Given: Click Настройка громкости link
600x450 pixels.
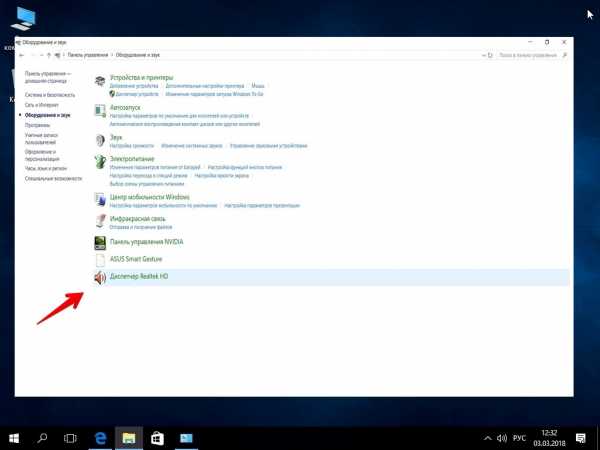Looking at the screenshot, I should [x=132, y=145].
